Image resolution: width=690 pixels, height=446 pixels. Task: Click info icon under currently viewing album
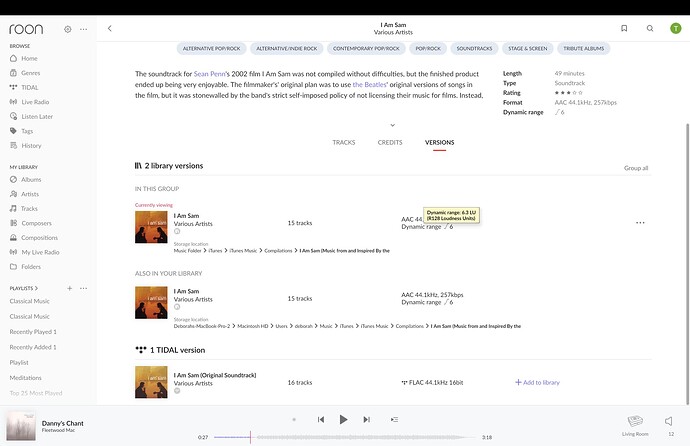click(177, 231)
